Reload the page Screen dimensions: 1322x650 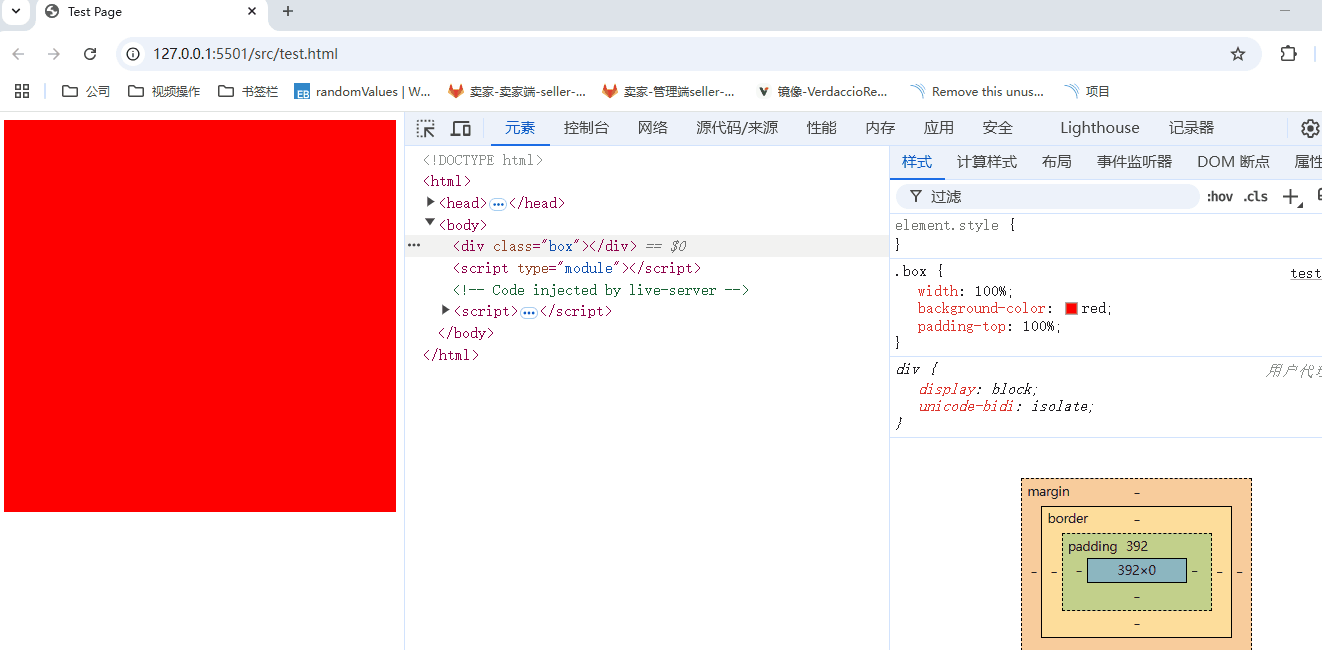(90, 54)
